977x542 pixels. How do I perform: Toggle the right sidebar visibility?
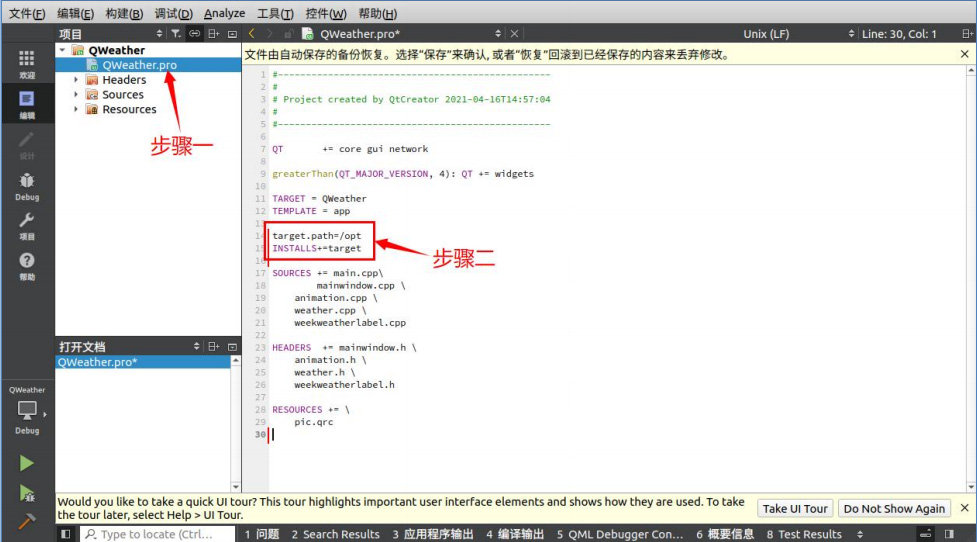[x=949, y=534]
